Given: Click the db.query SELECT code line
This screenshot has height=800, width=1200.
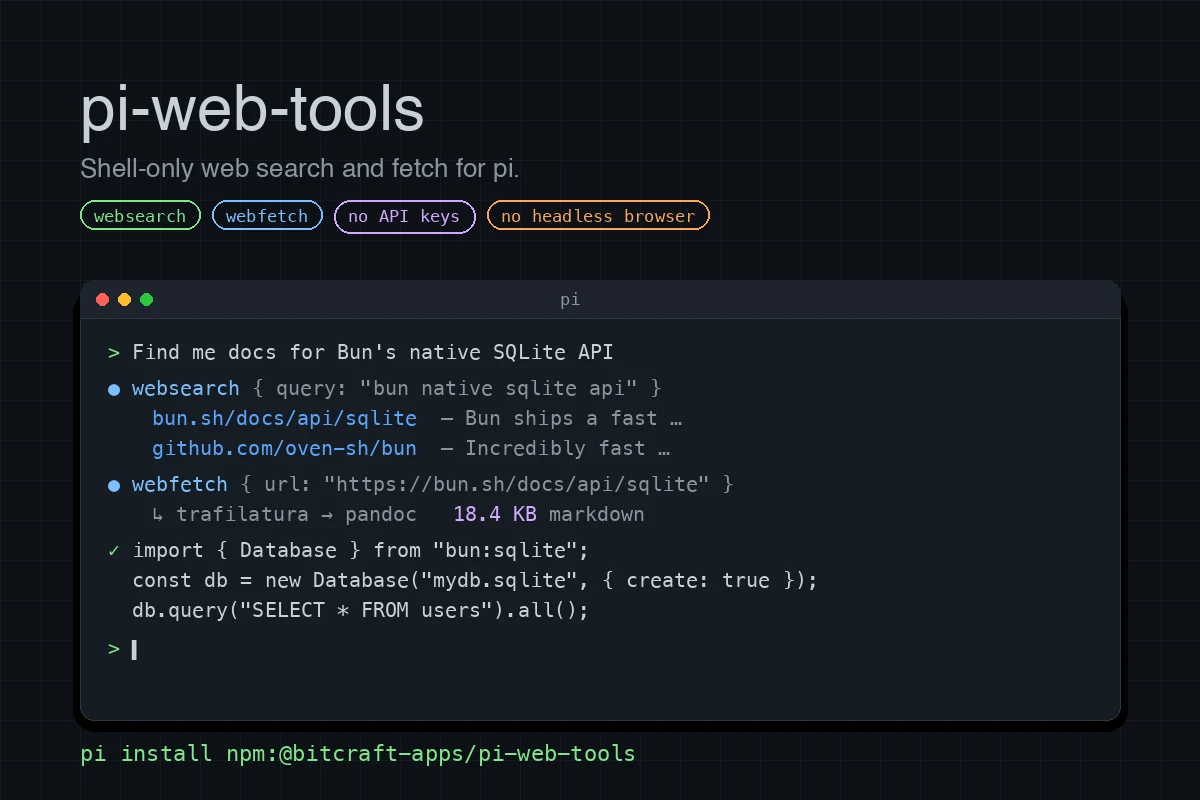Looking at the screenshot, I should point(361,610).
